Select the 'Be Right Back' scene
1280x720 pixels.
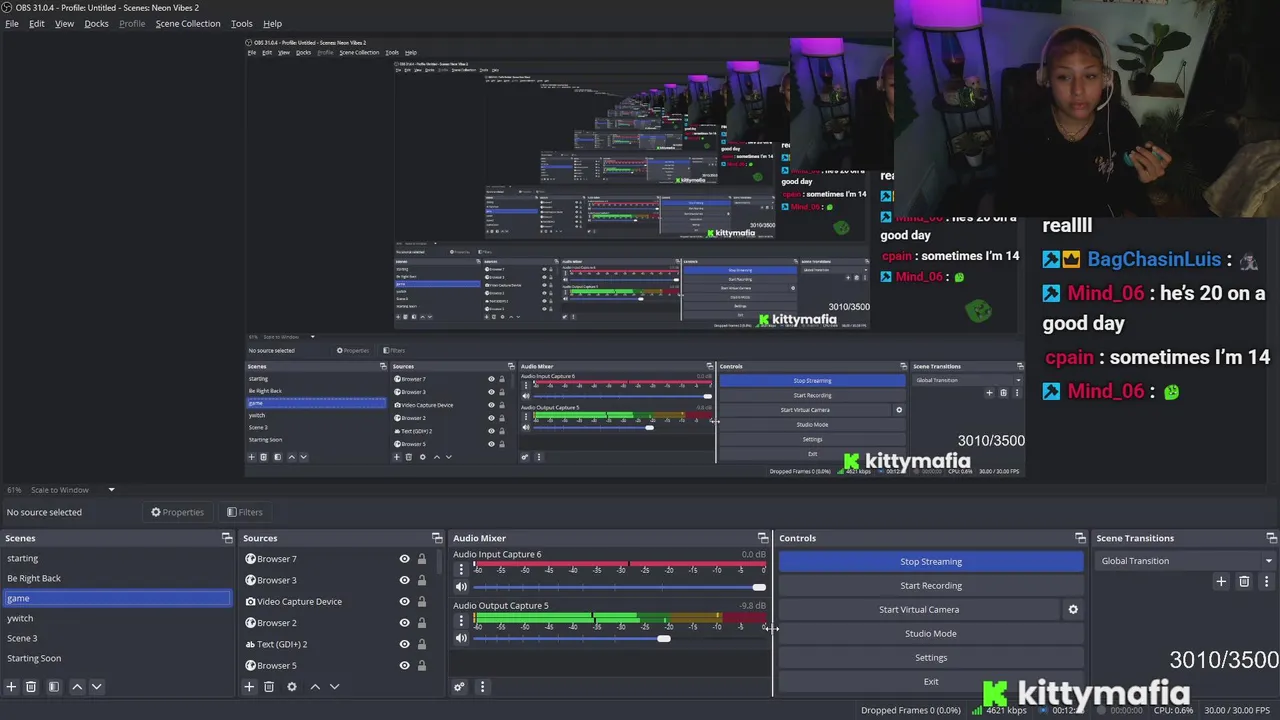117,579
